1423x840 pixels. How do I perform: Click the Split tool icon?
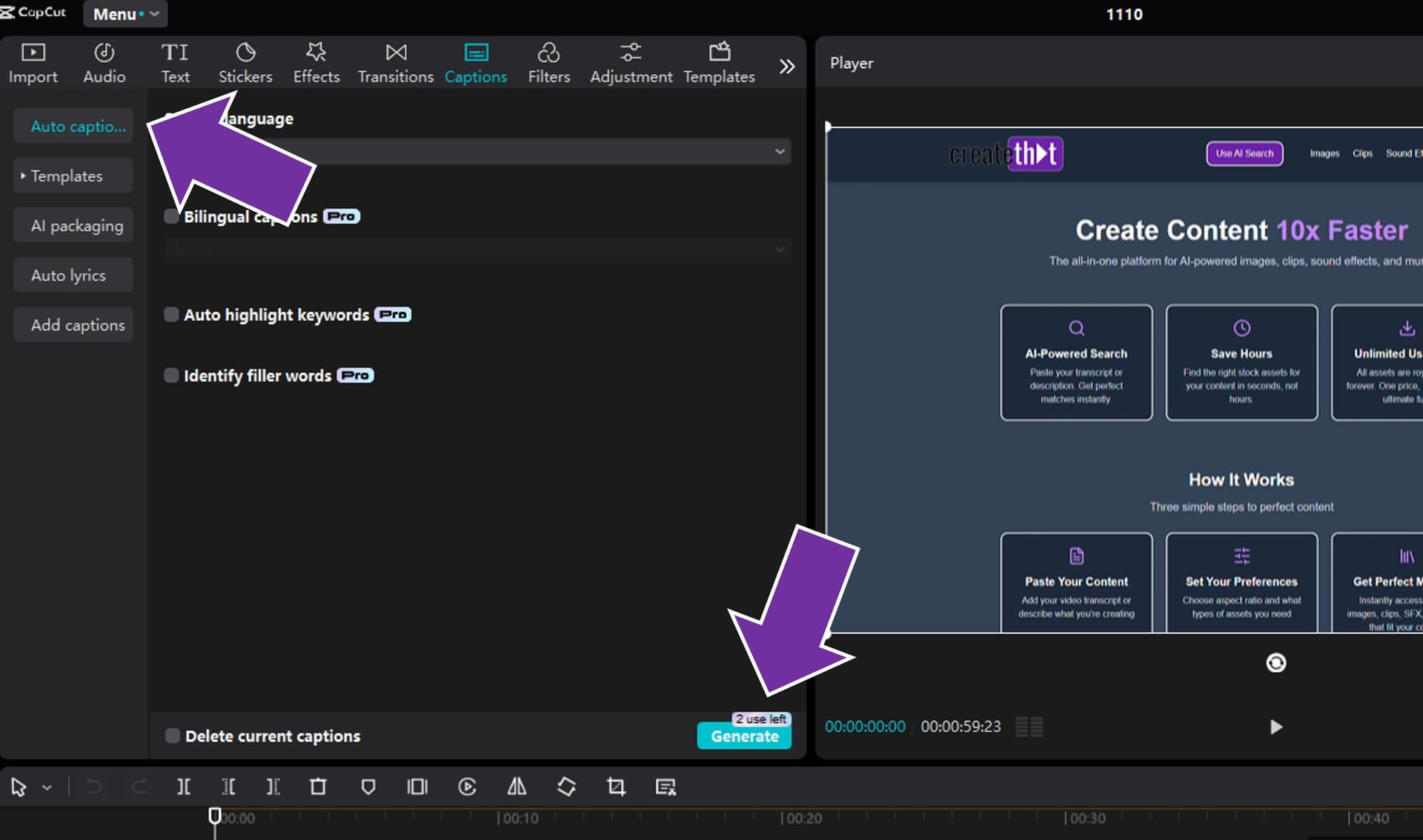184,787
